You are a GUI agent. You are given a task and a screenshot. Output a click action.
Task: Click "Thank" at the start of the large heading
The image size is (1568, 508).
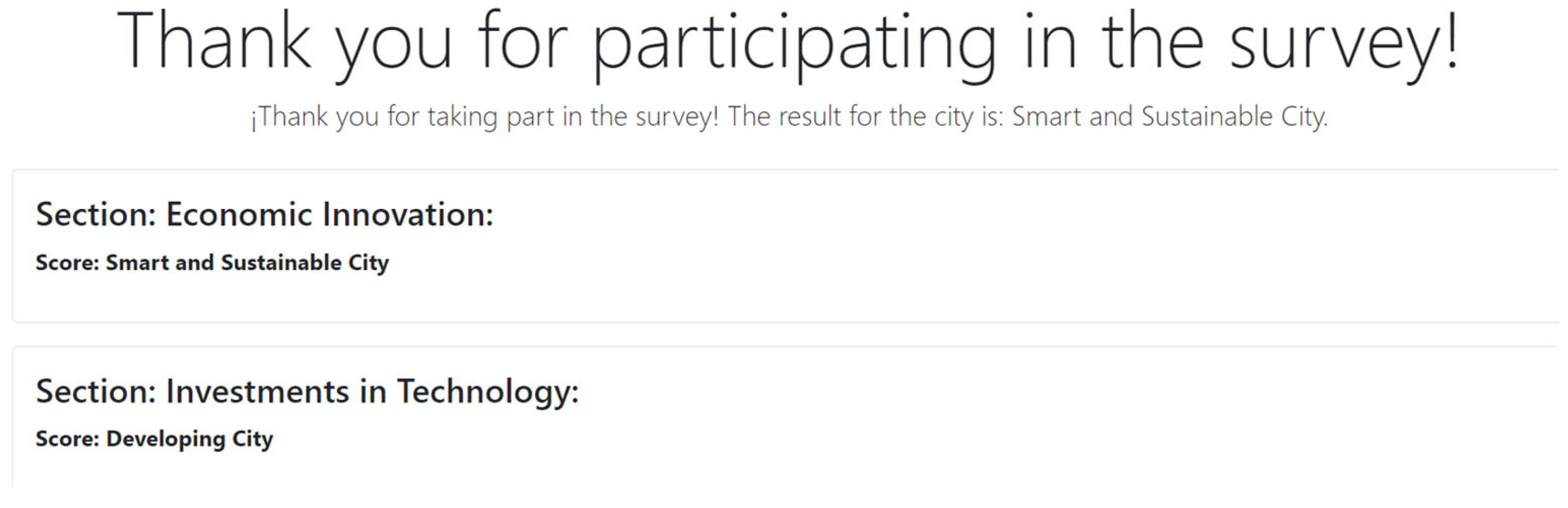tap(214, 42)
